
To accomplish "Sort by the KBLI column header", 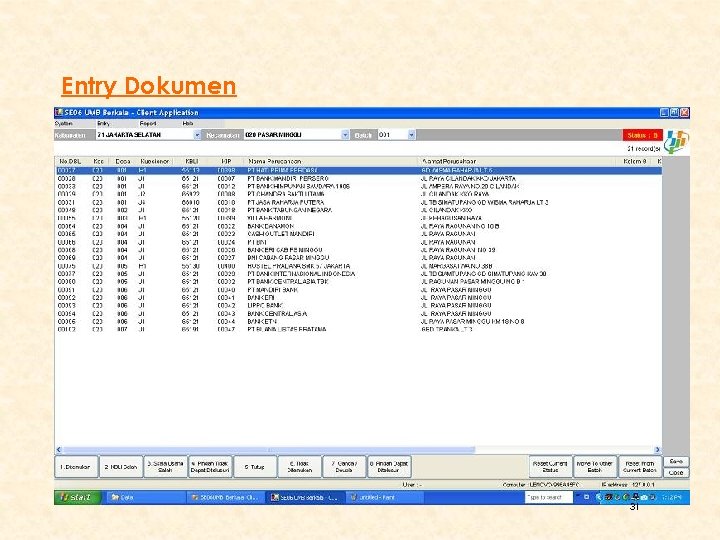I will click(x=191, y=161).
